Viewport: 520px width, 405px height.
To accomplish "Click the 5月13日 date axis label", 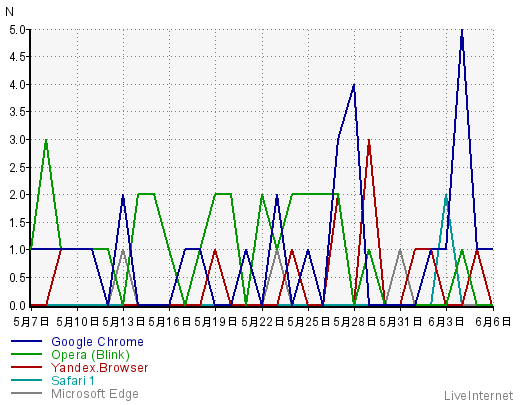I will (x=123, y=322).
